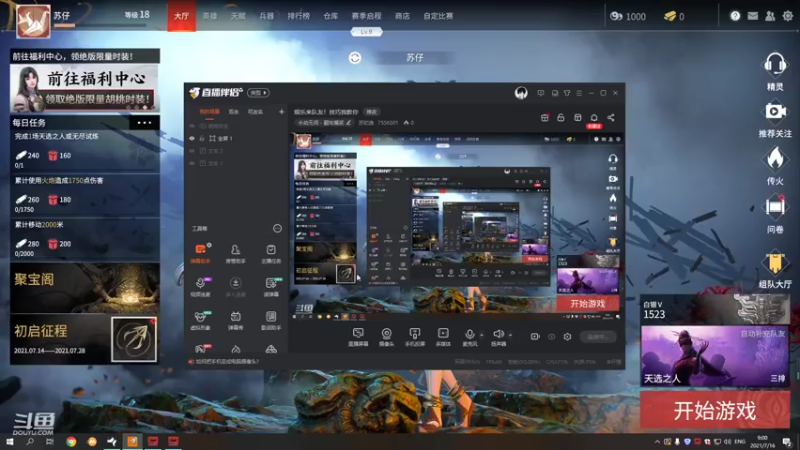
Task: Toggle the speaker 扬声器 on or off
Action: click(x=498, y=337)
